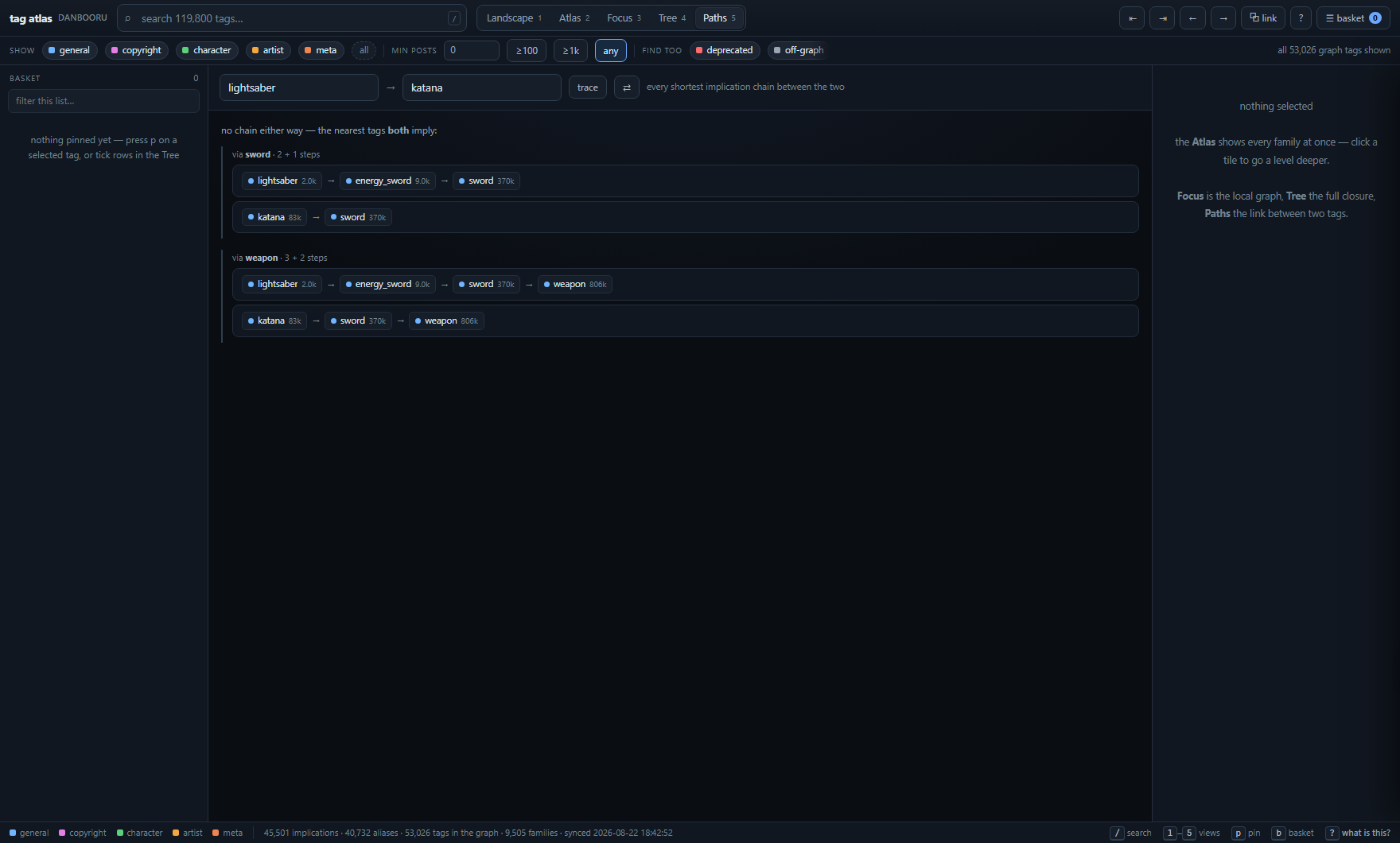Toggle the copyright tag filter
The height and width of the screenshot is (843, 1400).
(x=136, y=50)
